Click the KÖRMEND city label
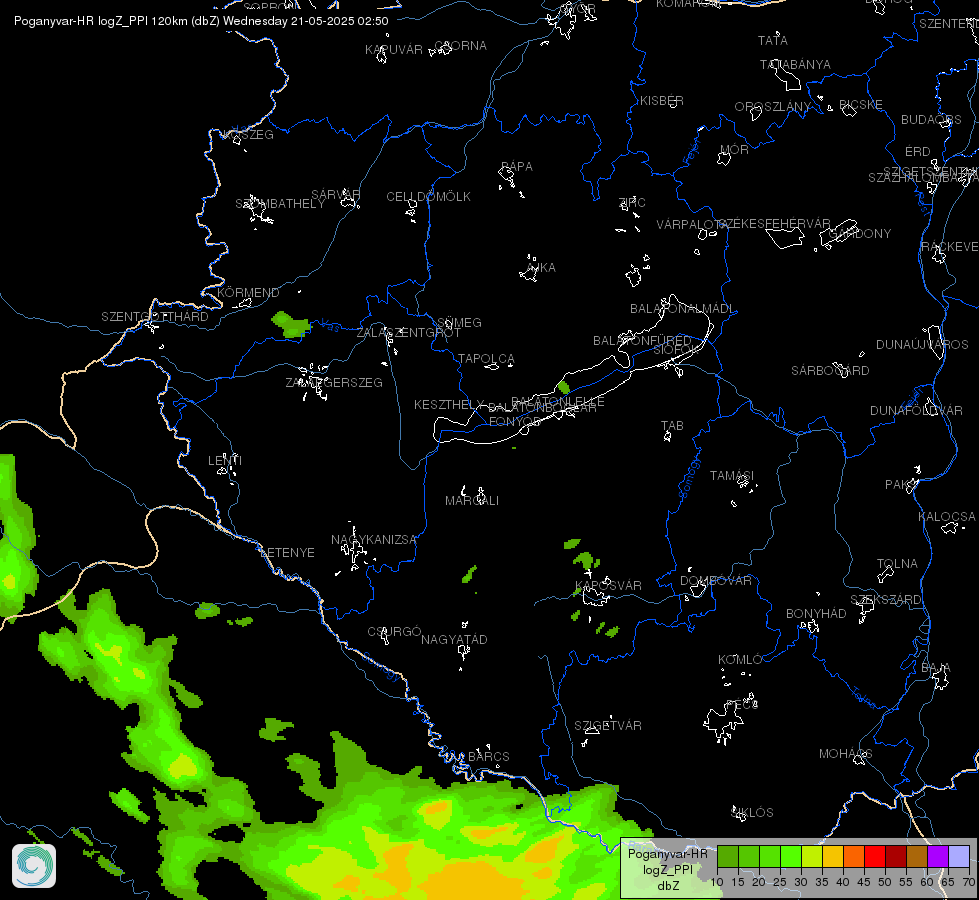The height and width of the screenshot is (900, 979). [248, 292]
